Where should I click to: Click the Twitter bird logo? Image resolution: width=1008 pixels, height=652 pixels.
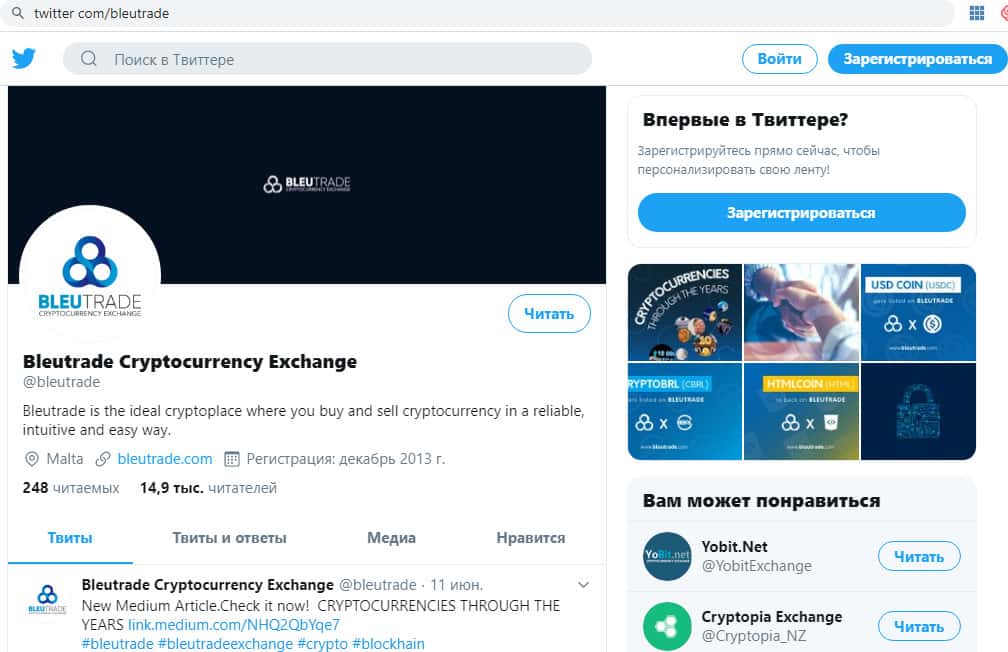(24, 58)
